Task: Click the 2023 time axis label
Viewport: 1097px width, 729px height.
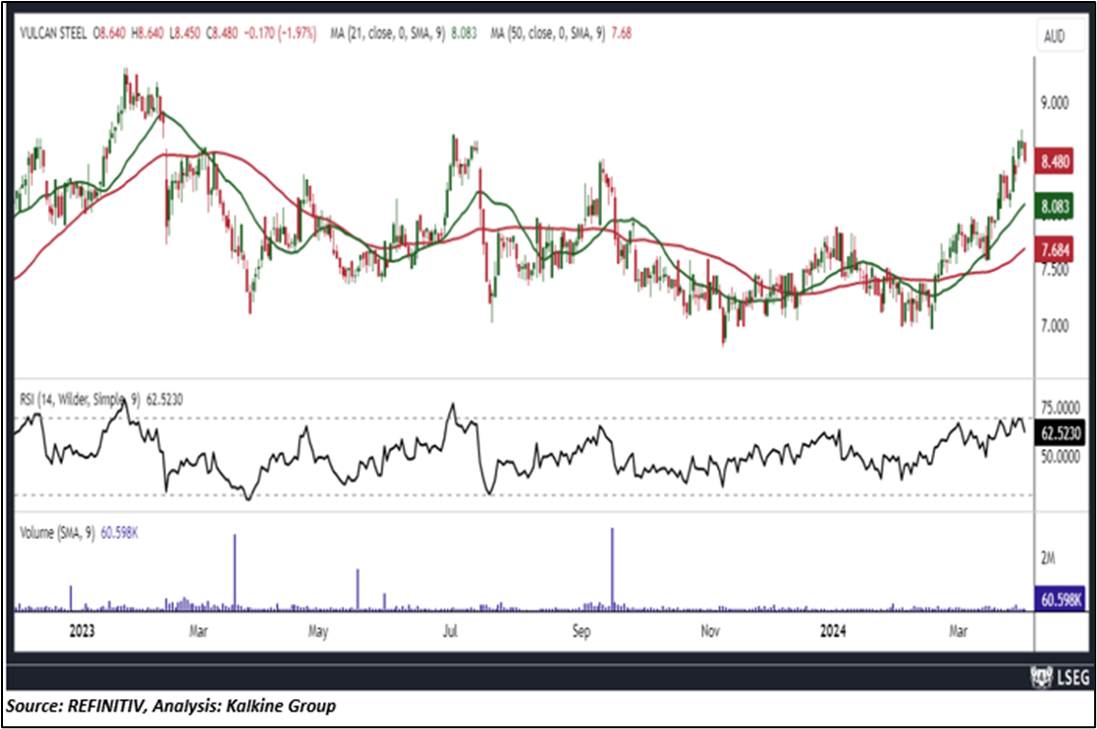Action: 82,631
